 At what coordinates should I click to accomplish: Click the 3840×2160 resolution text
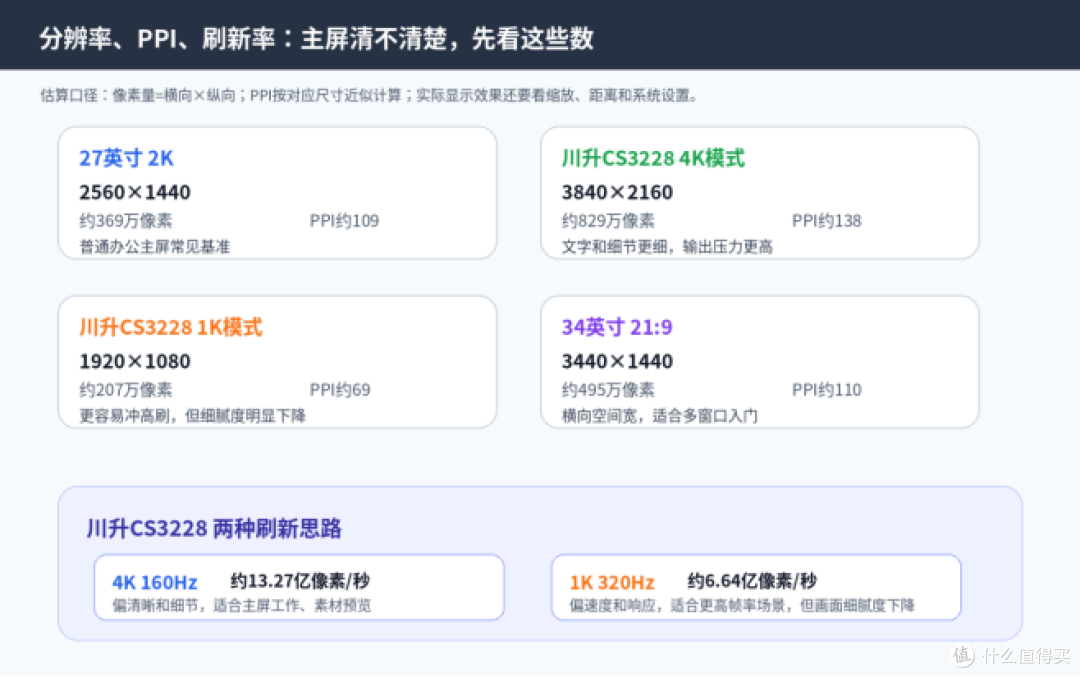coord(617,192)
